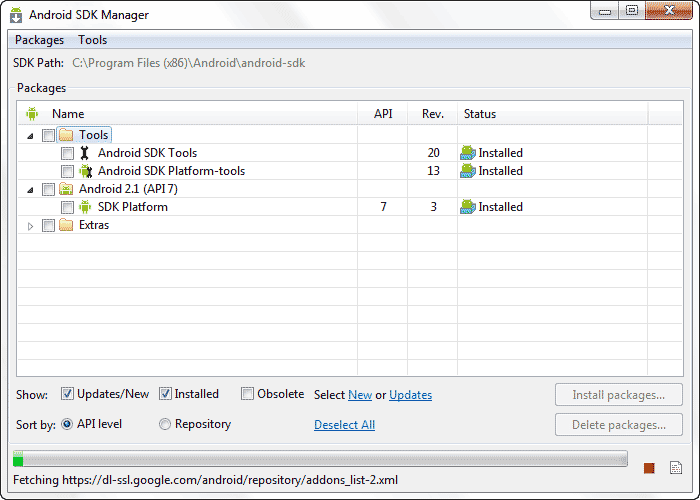Maximize the Android SDK Manager window
This screenshot has height=500, width=700.
[632, 10]
